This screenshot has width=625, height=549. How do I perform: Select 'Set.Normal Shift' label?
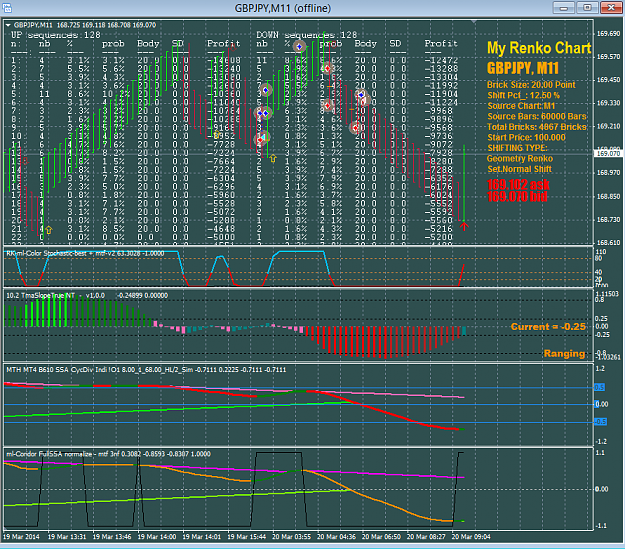[x=519, y=169]
